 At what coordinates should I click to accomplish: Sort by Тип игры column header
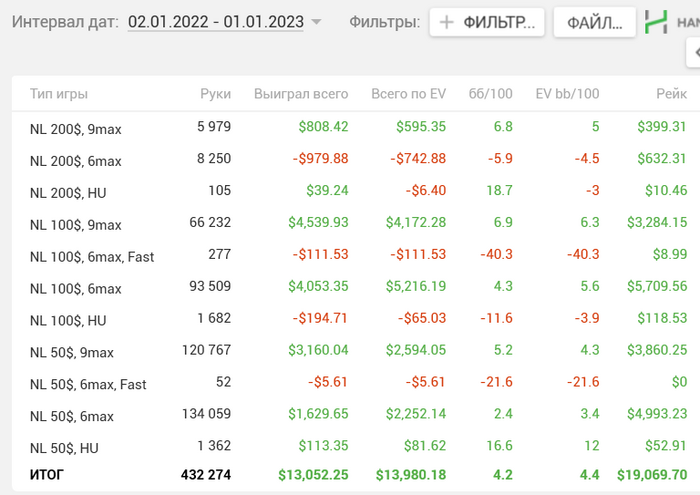click(x=58, y=94)
